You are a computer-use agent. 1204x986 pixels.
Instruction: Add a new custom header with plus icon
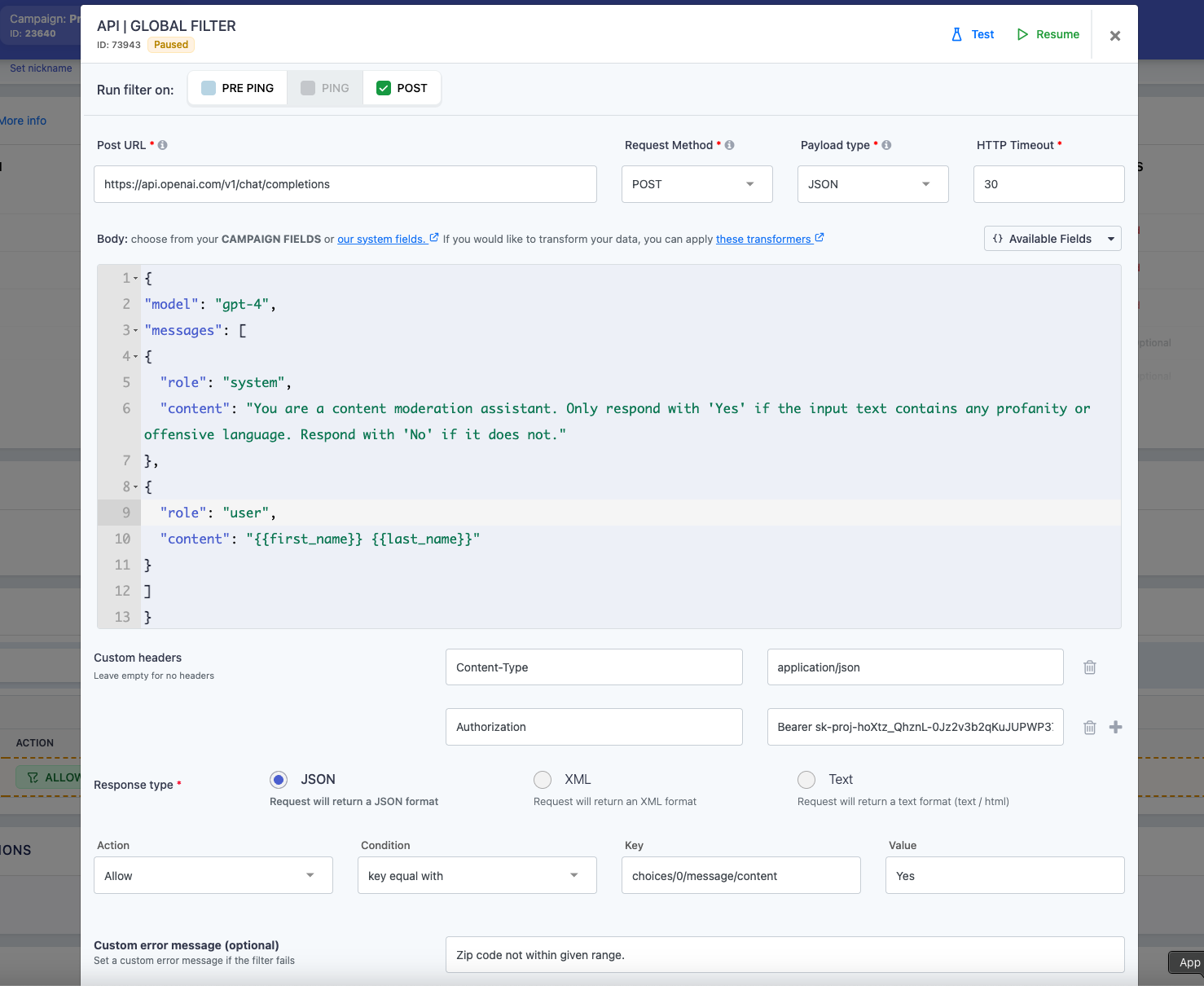tap(1116, 727)
